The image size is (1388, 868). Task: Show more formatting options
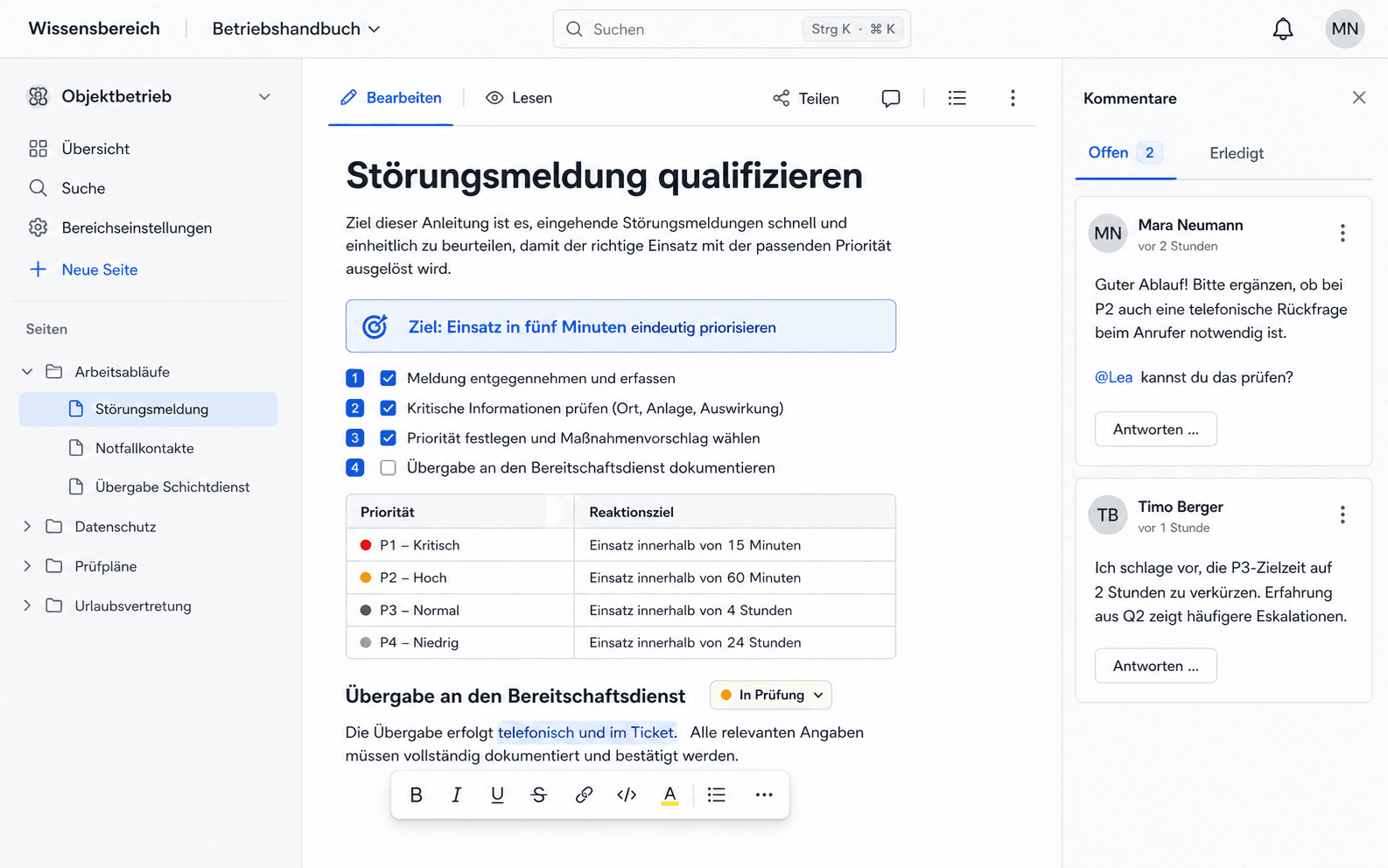coord(764,794)
